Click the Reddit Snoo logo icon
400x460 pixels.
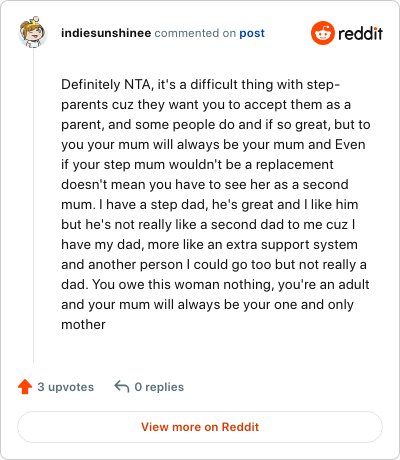pyautogui.click(x=322, y=33)
